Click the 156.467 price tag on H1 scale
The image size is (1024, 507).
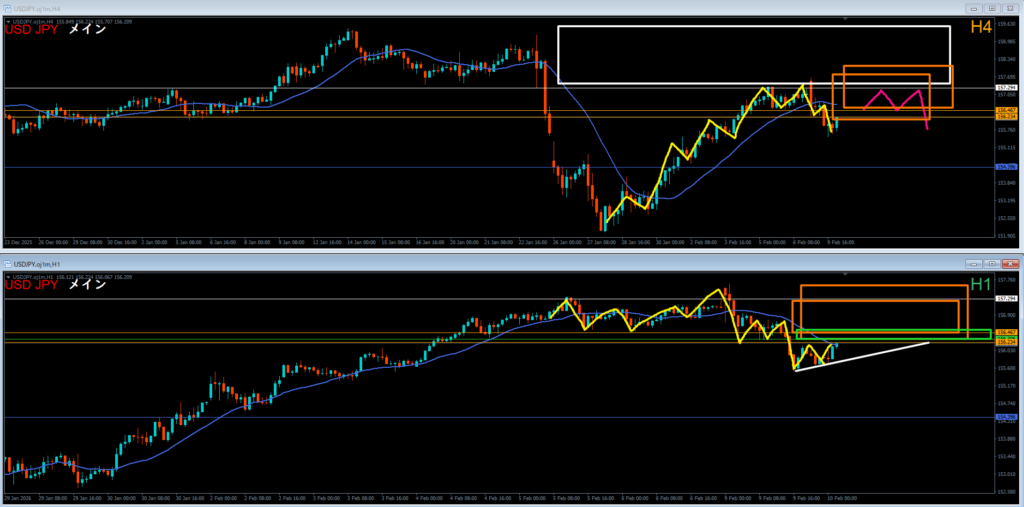pyautogui.click(x=1005, y=333)
